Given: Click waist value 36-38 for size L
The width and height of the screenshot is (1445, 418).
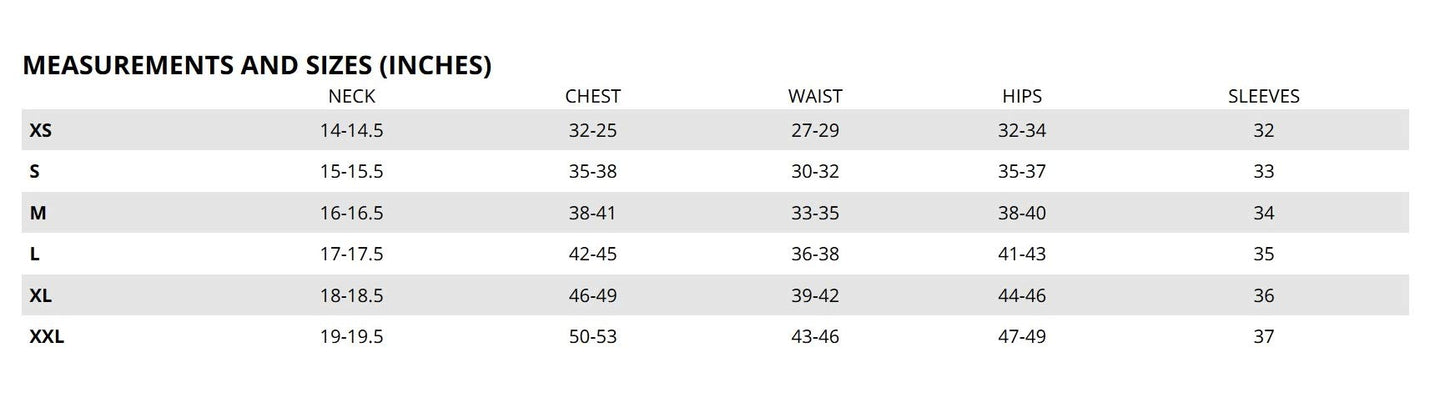Looking at the screenshot, I should [x=815, y=254].
